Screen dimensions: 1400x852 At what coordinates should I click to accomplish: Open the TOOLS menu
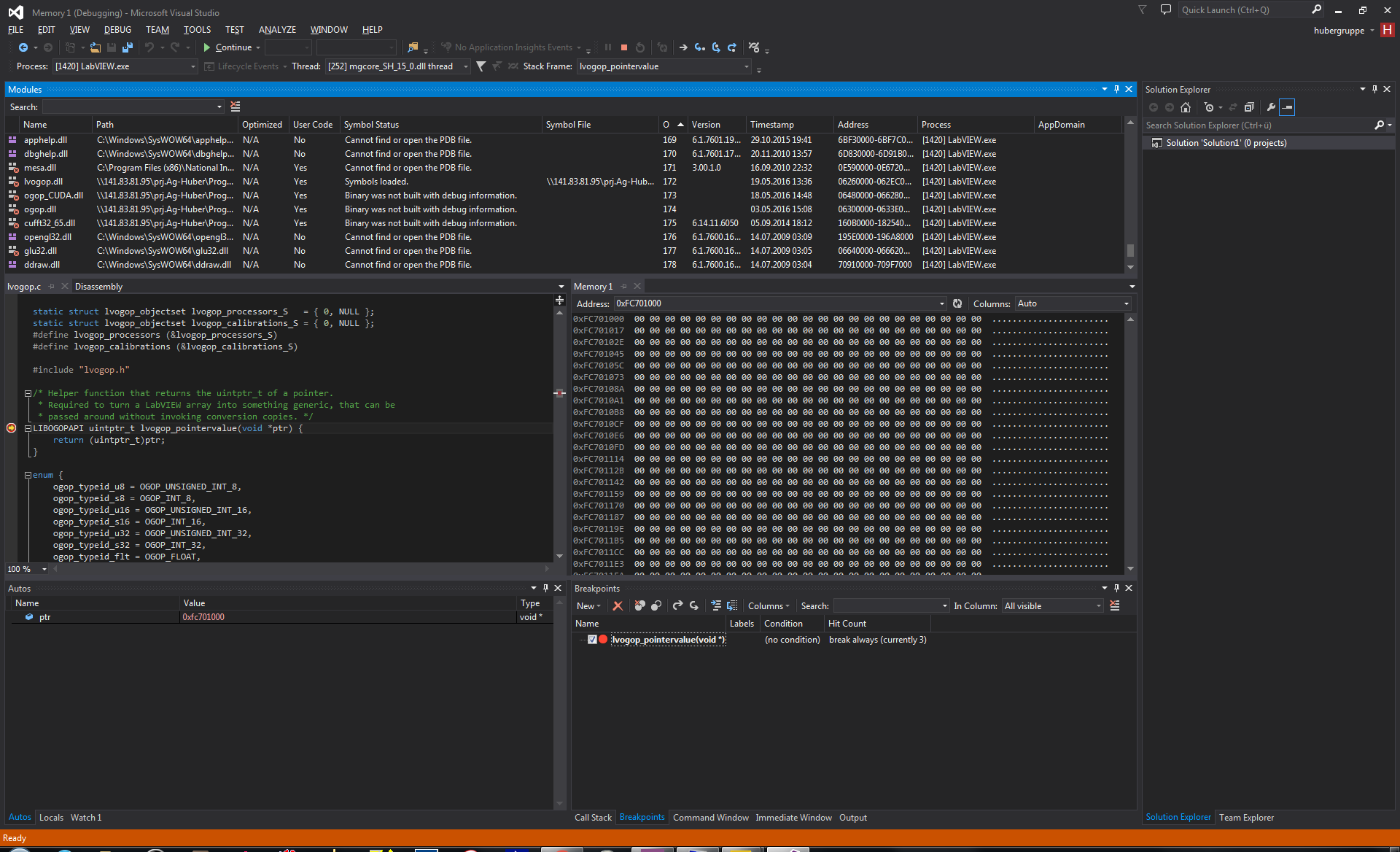point(197,30)
